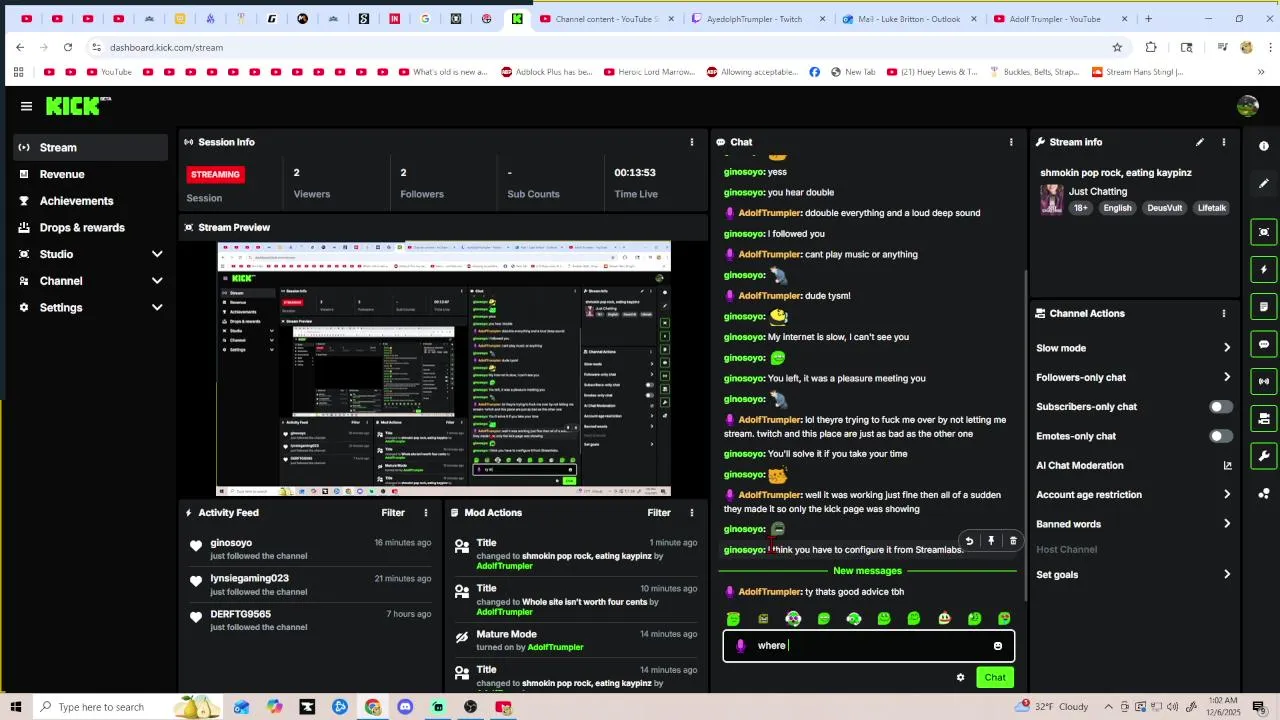Image resolution: width=1280 pixels, height=720 pixels.
Task: Click the DeusVult stream tag
Action: (x=1165, y=208)
